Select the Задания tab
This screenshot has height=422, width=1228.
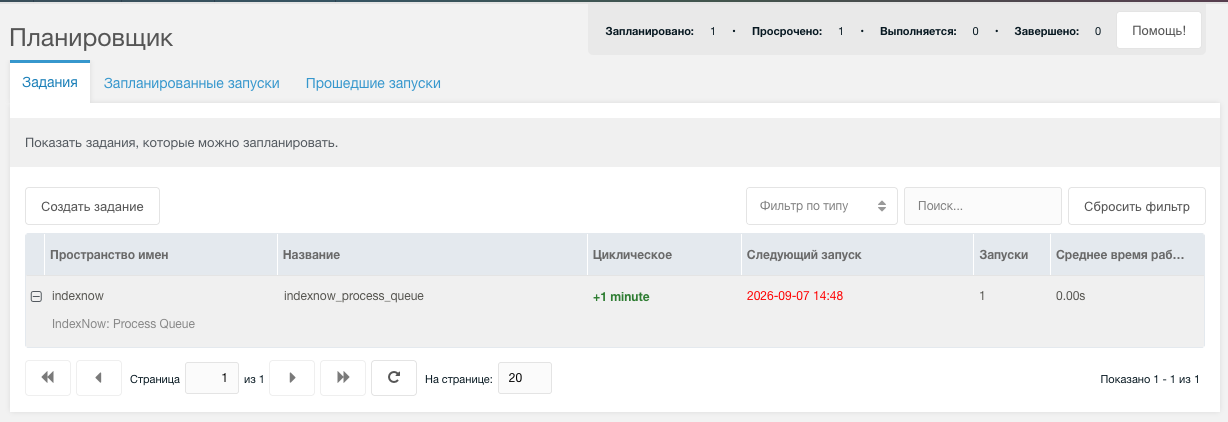pyautogui.click(x=50, y=83)
